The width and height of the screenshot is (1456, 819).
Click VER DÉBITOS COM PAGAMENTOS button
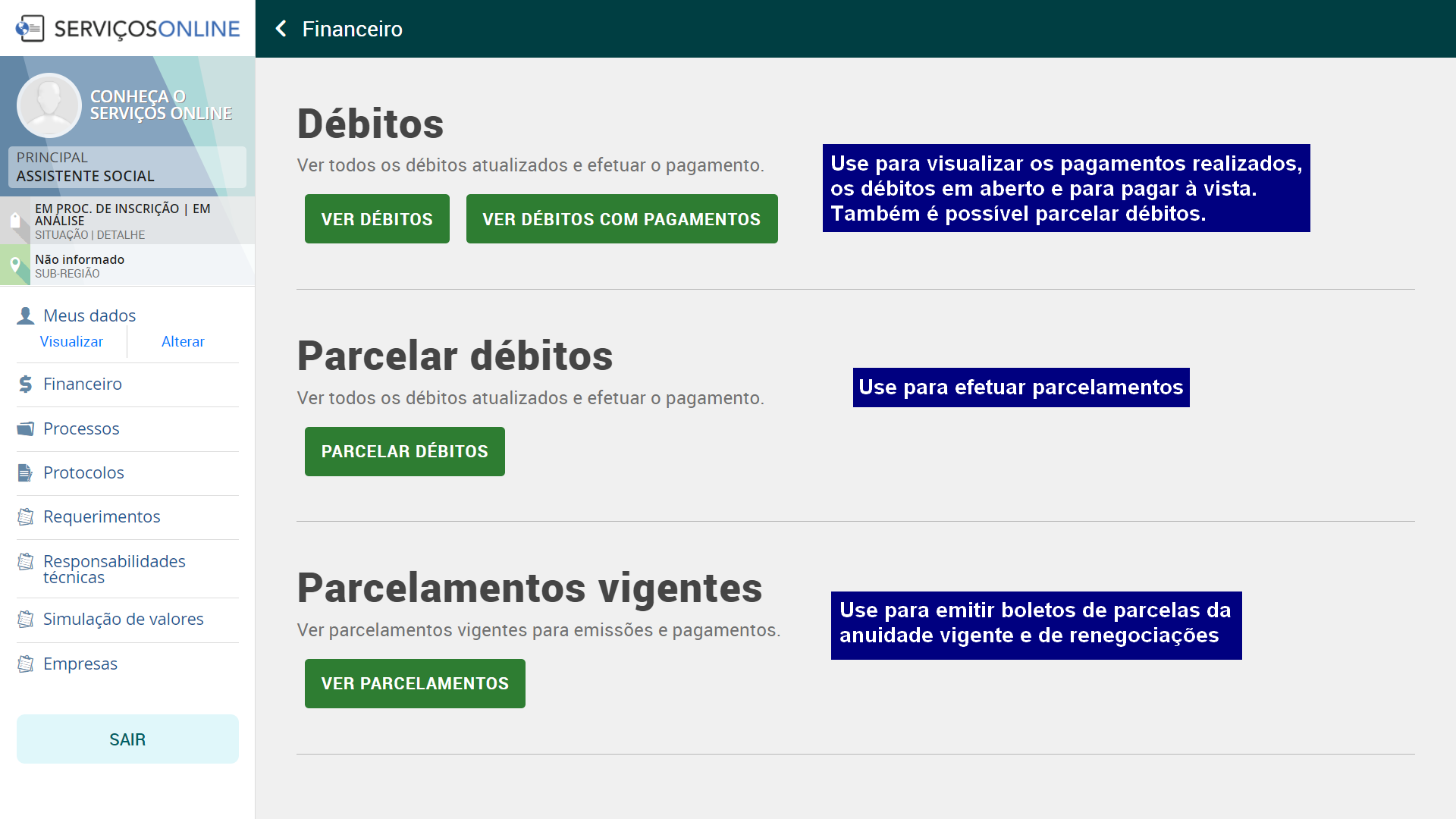pyautogui.click(x=622, y=219)
